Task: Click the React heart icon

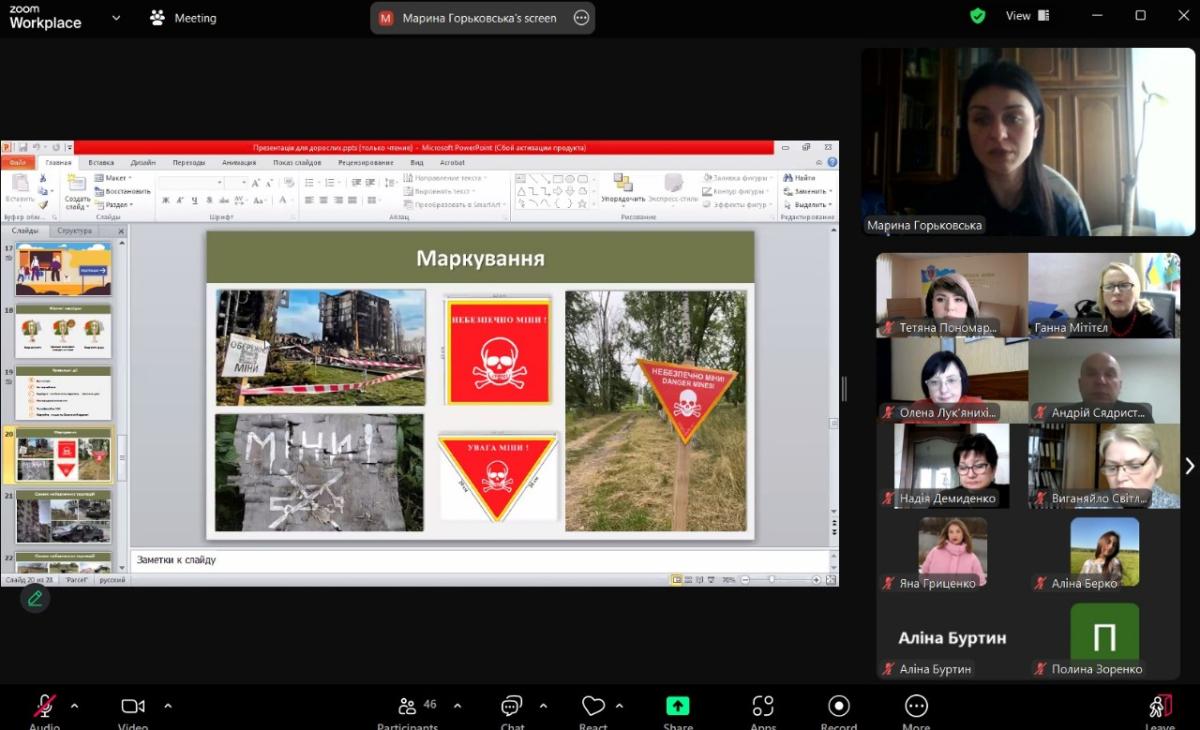Action: (x=593, y=706)
